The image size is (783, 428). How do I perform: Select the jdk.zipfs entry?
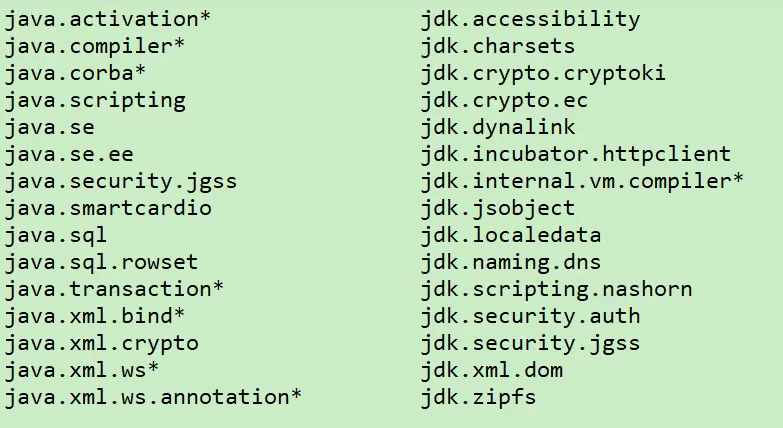pos(478,397)
